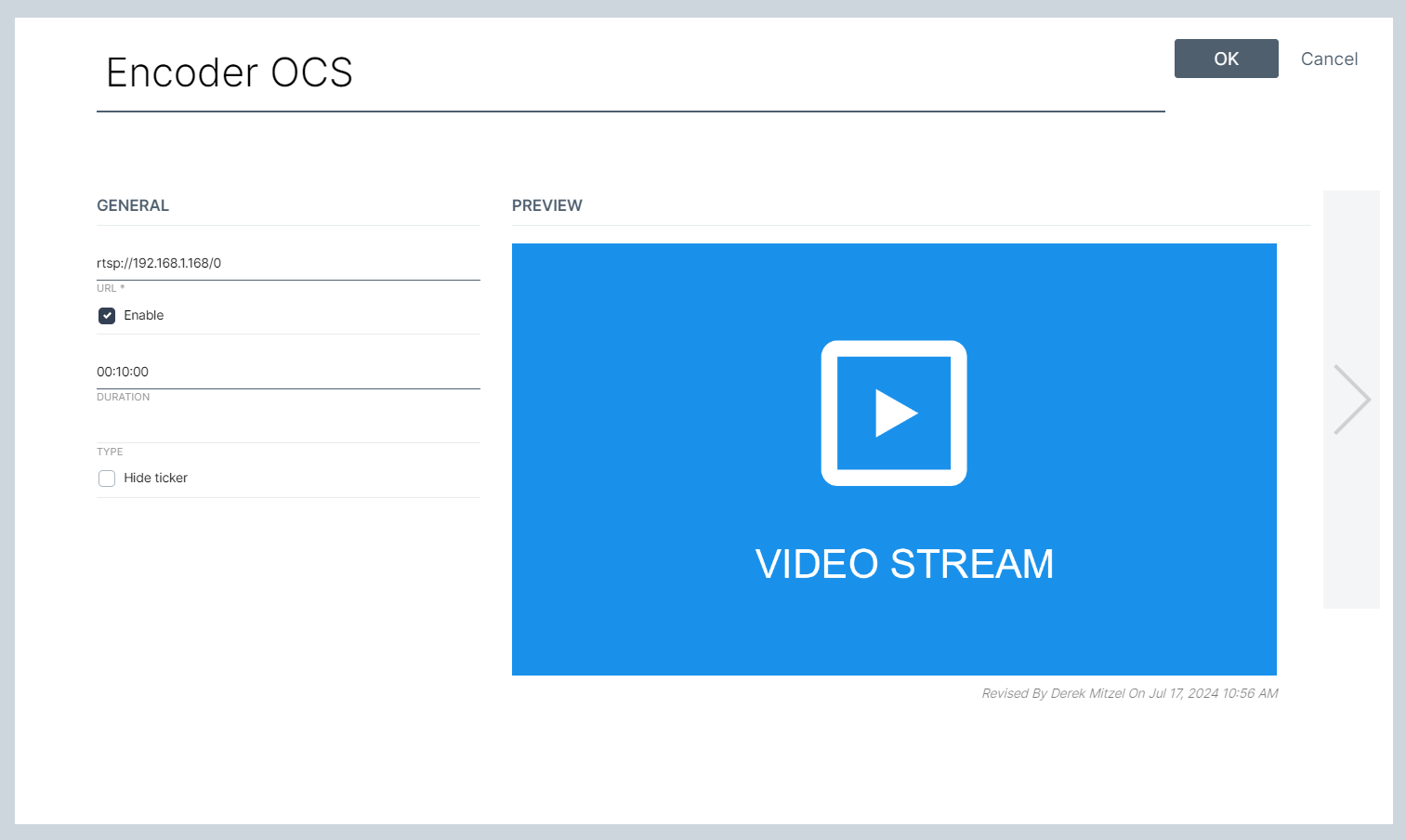Click the play icon on the video preview
The width and height of the screenshot is (1406, 840).
coord(893,413)
